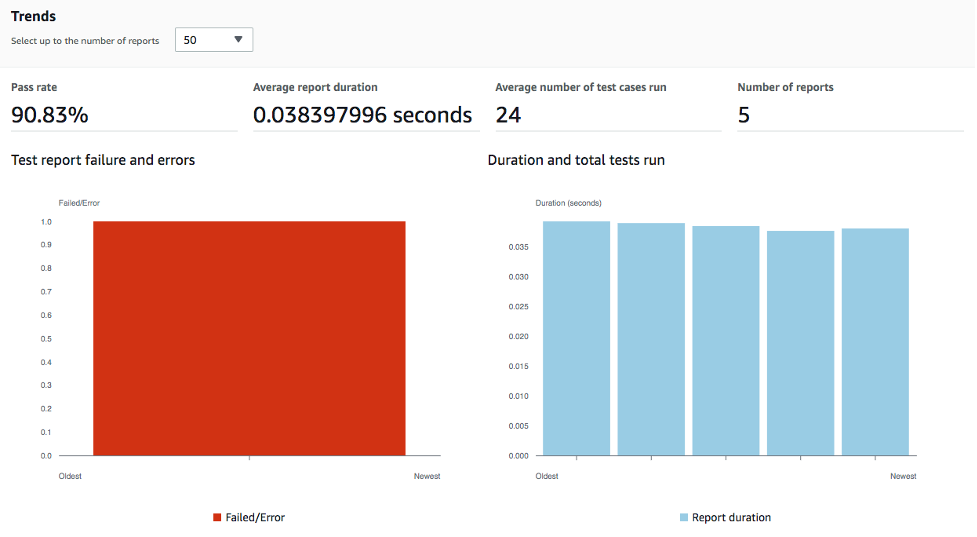Click the middle blue duration bar
Screen dimensions: 977x537
[726, 341]
